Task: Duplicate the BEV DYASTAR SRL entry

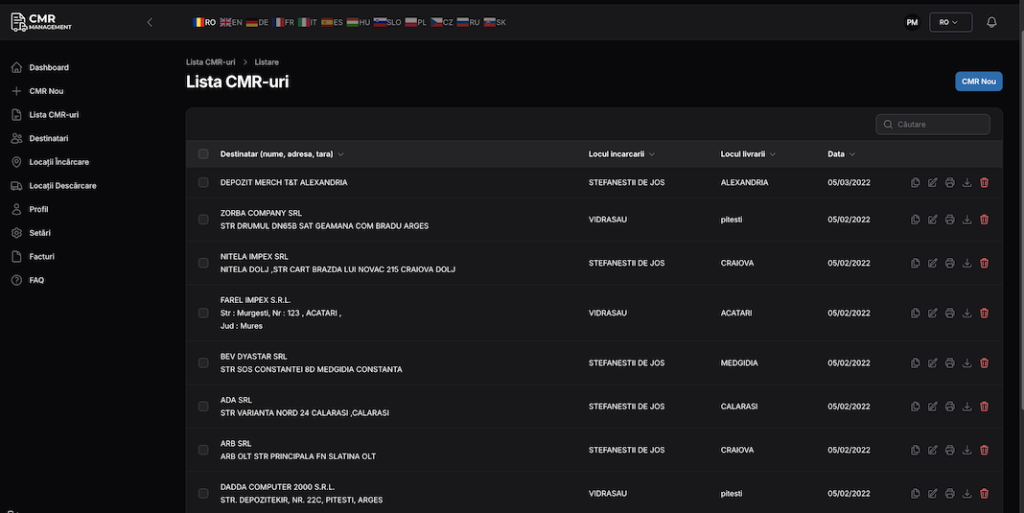Action: tap(916, 363)
